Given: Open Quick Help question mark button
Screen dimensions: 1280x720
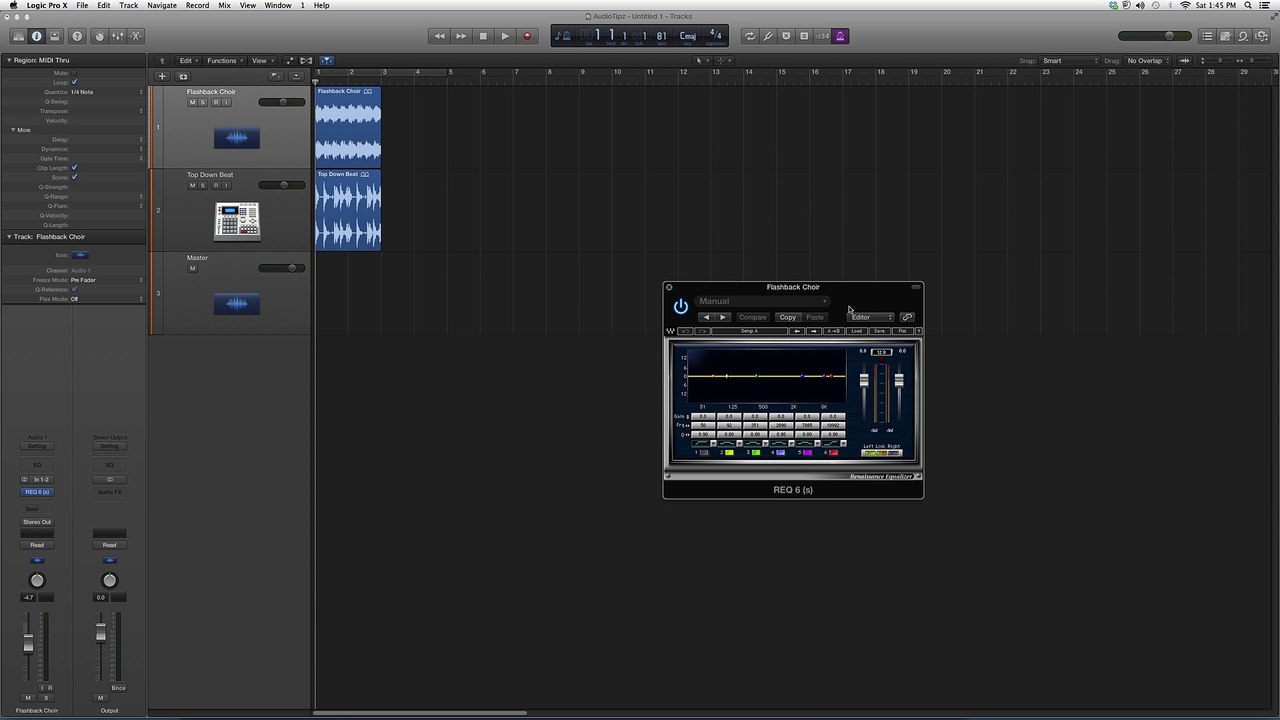Looking at the screenshot, I should point(78,36).
